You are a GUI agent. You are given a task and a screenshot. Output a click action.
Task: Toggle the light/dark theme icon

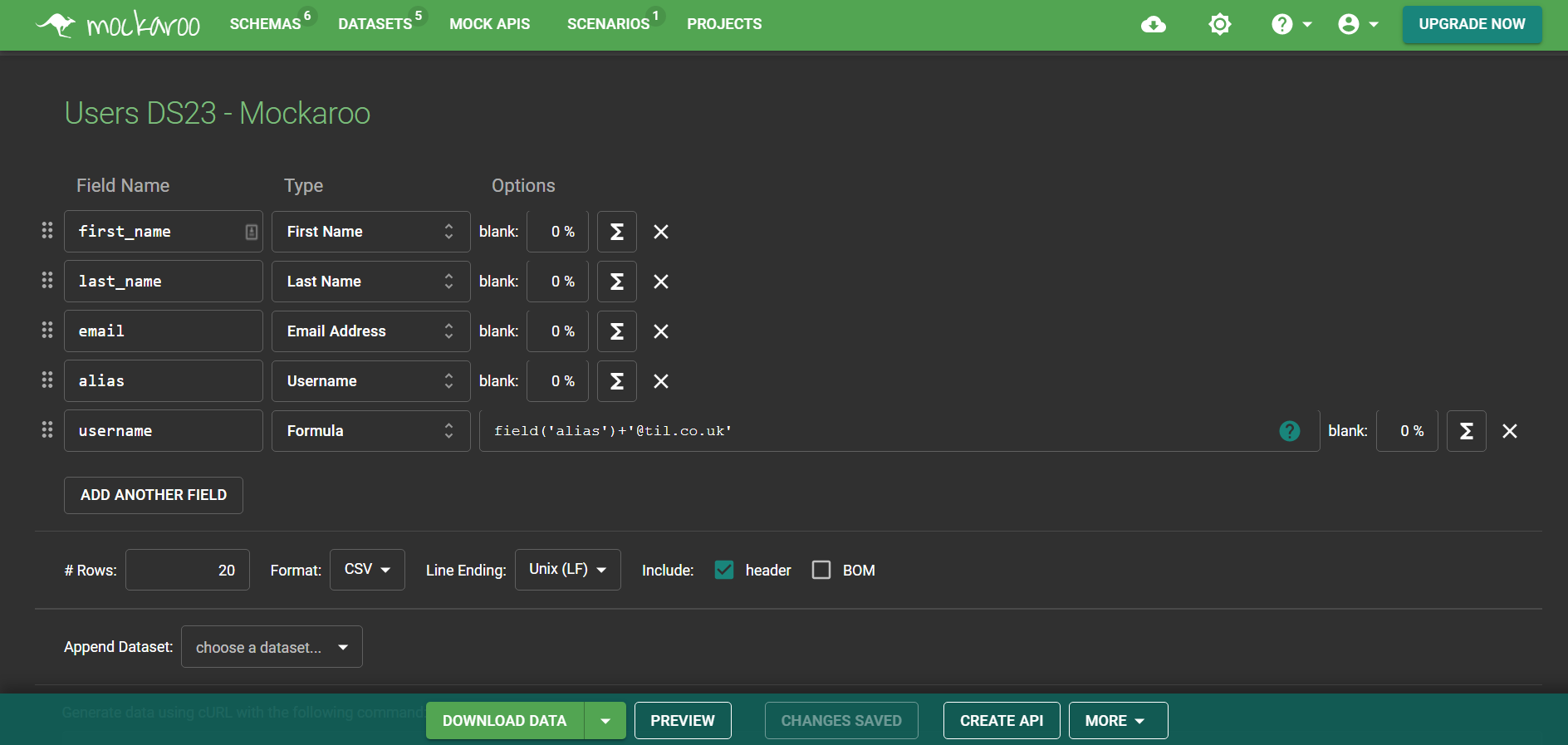(1220, 24)
